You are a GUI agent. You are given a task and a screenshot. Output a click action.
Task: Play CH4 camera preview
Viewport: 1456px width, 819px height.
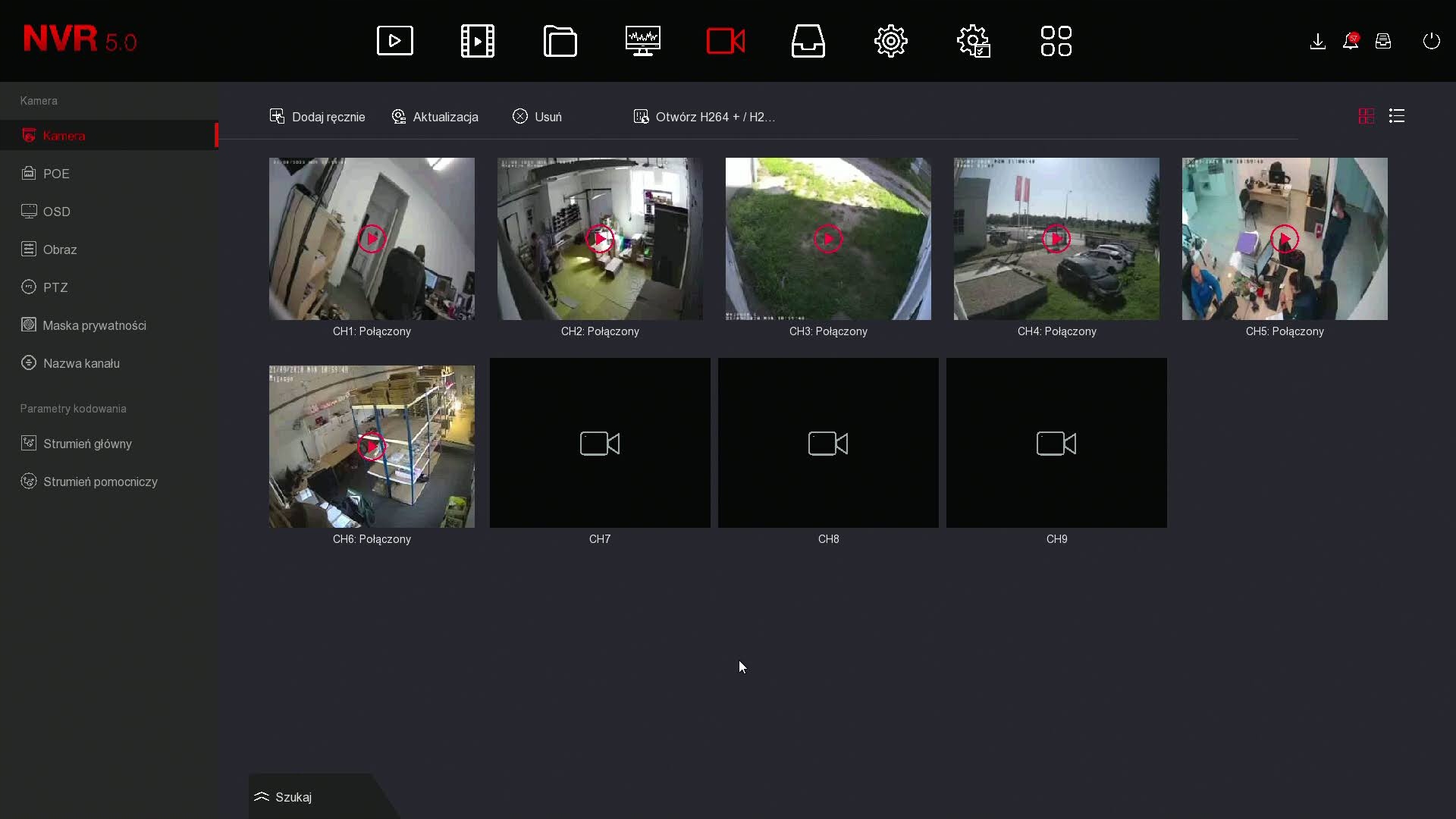click(1056, 239)
